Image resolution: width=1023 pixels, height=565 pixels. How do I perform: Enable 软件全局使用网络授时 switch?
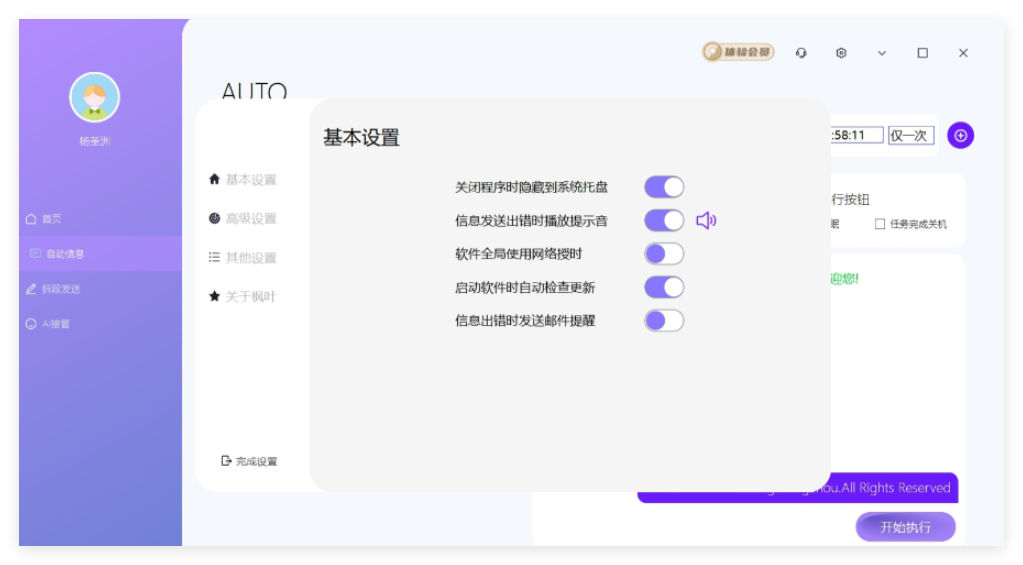664,254
